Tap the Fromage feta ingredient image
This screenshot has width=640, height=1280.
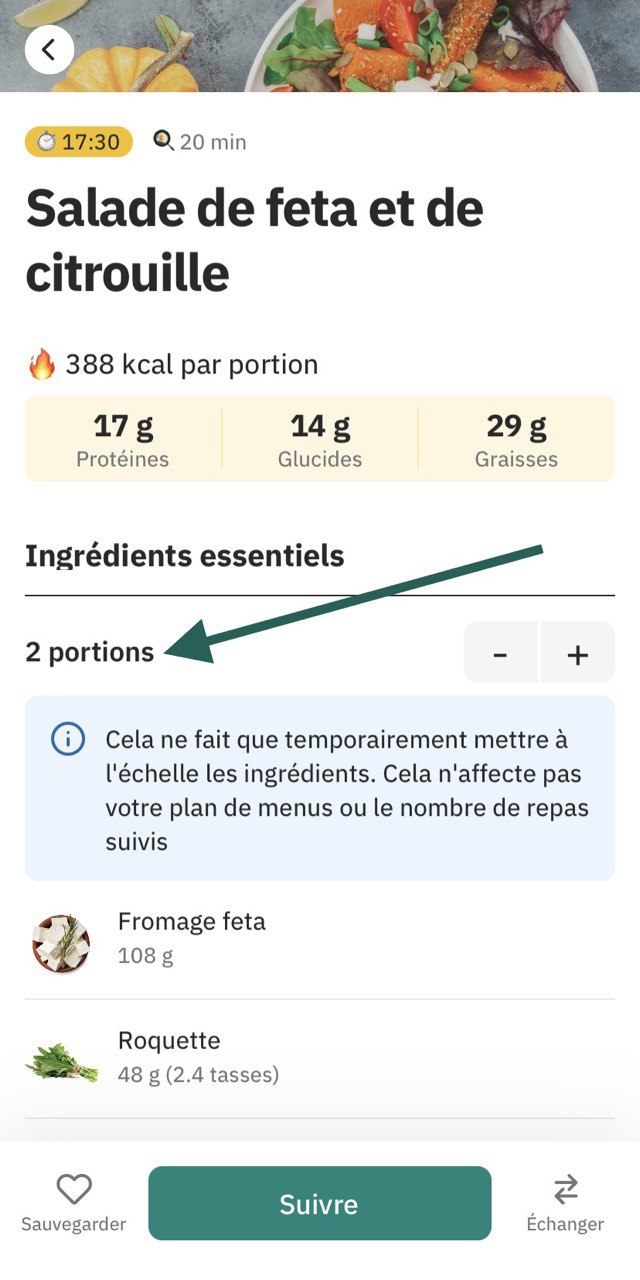[61, 943]
